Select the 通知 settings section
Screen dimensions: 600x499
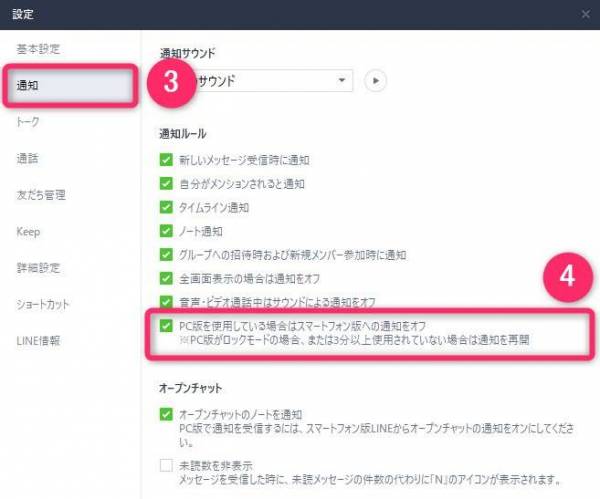tap(70, 85)
